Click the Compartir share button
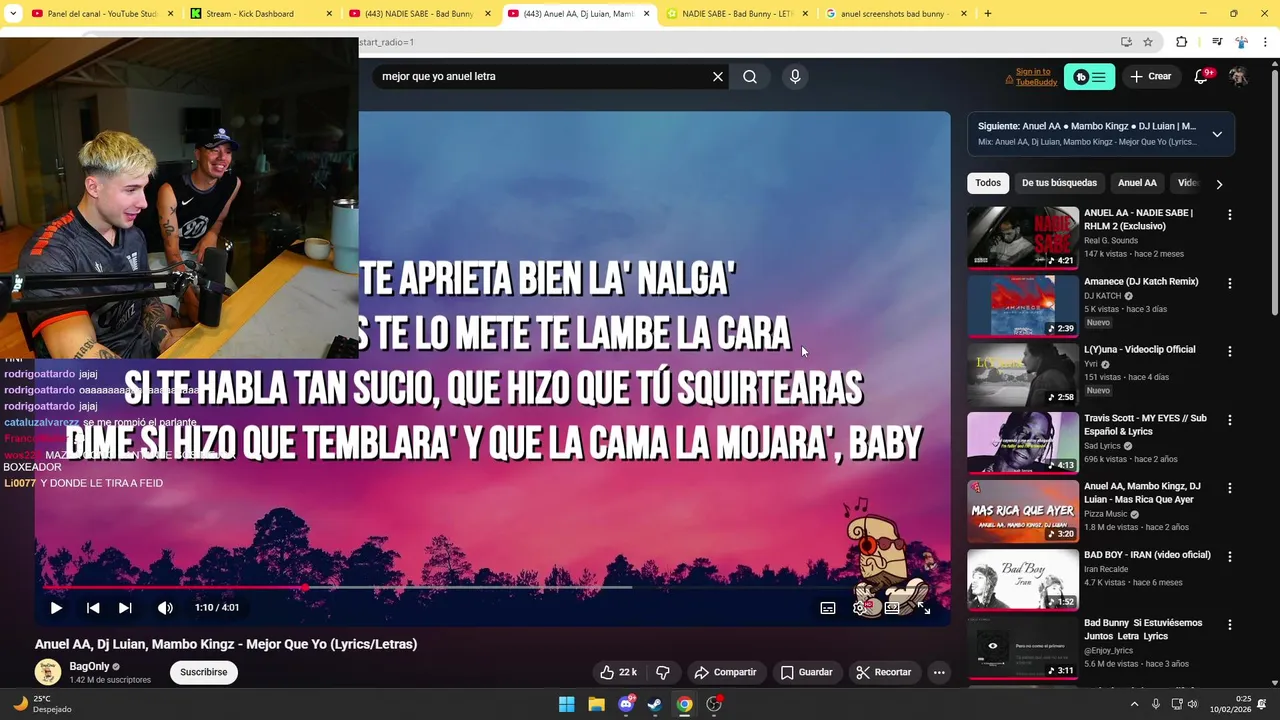Viewport: 1280px width, 720px height. (x=725, y=672)
